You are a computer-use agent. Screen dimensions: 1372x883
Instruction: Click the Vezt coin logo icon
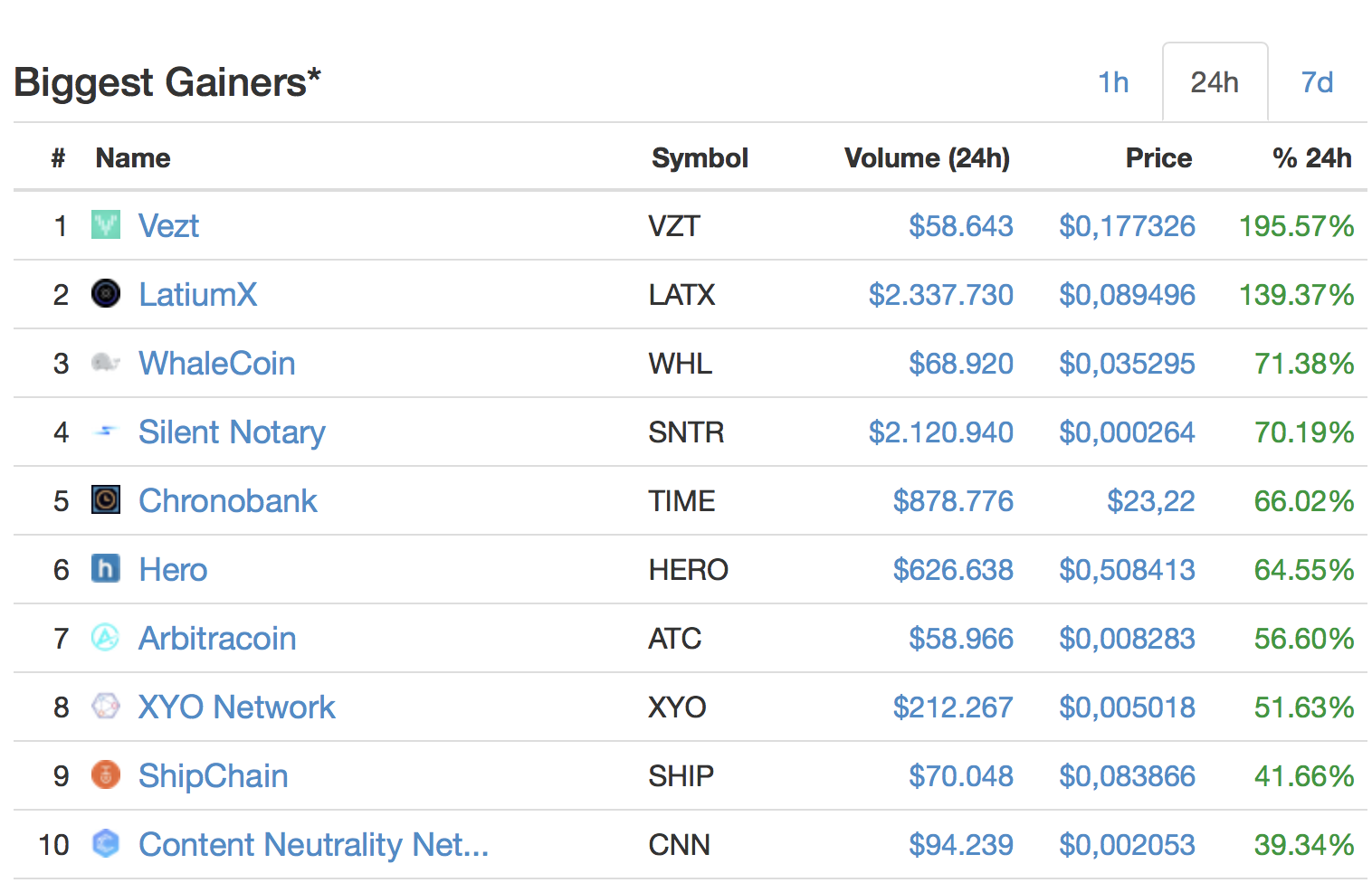pos(106,225)
